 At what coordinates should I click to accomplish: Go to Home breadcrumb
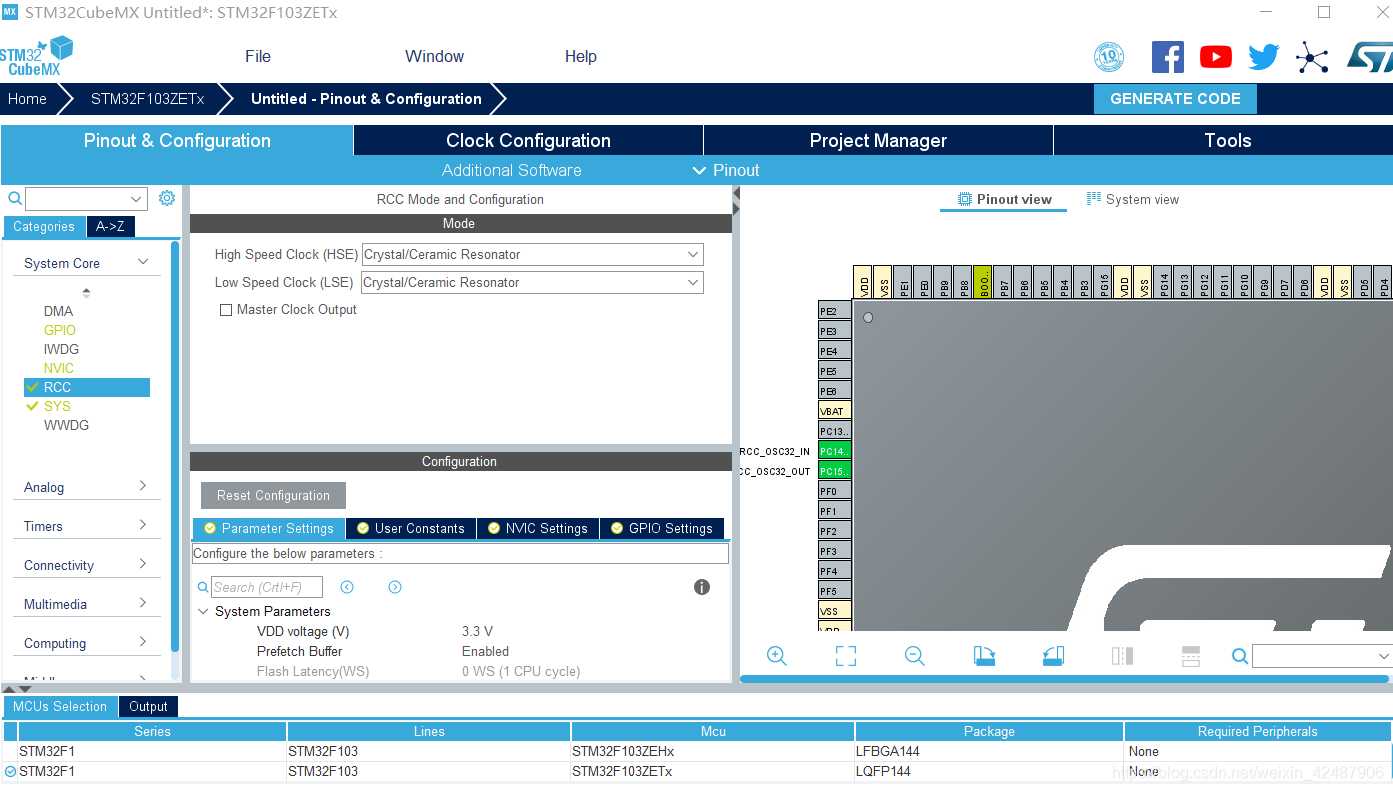coord(27,99)
